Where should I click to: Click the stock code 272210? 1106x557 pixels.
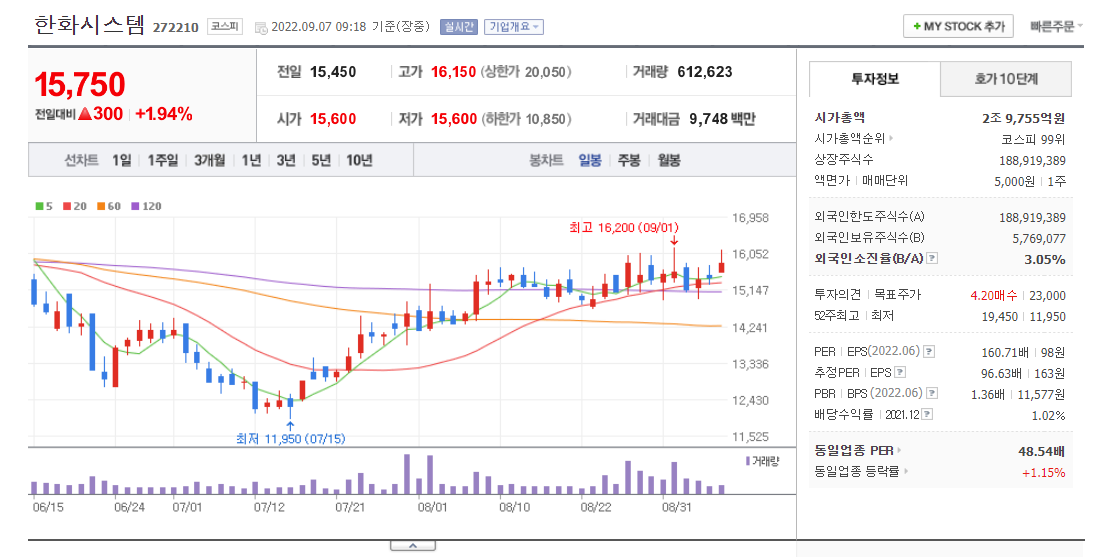[x=176, y=28]
